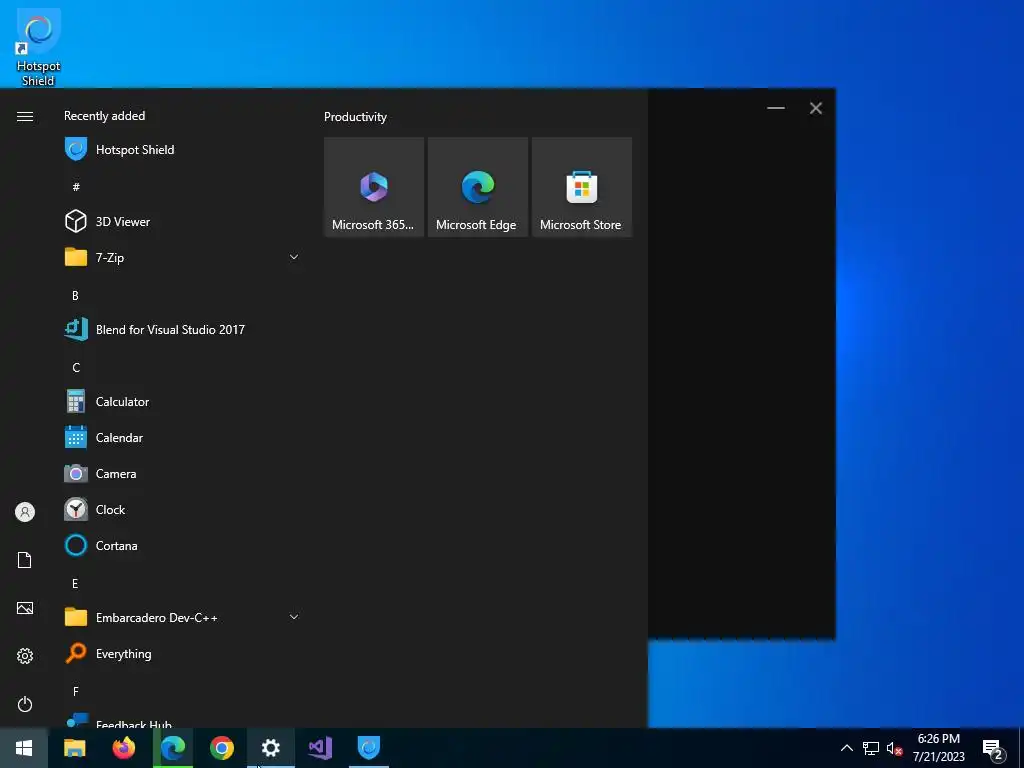Open Pictures from Start sidebar
Image resolution: width=1024 pixels, height=768 pixels.
tap(25, 608)
